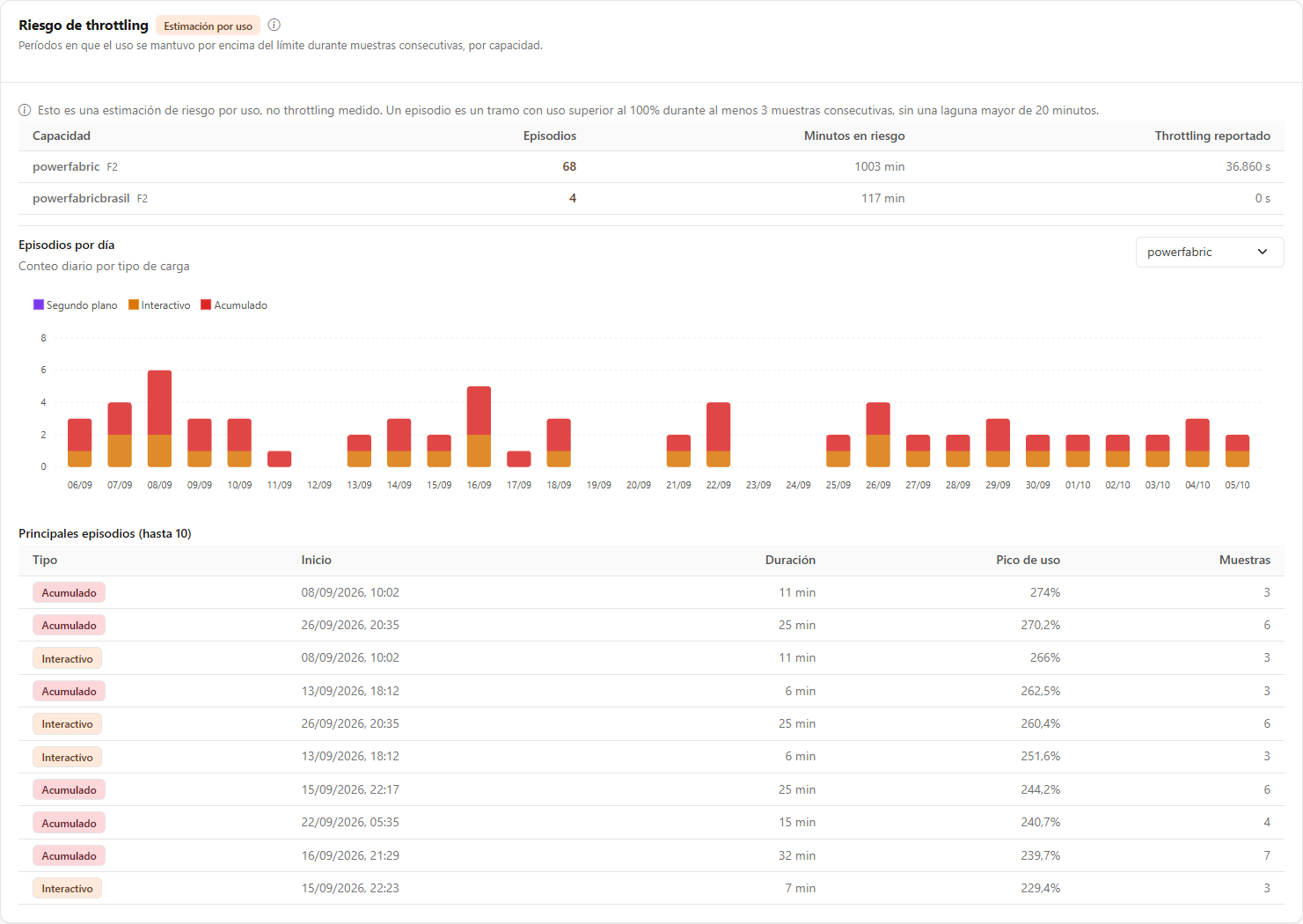The height and width of the screenshot is (924, 1303).
Task: Click start time 16/09/2026, 21:29
Action: 350,855
